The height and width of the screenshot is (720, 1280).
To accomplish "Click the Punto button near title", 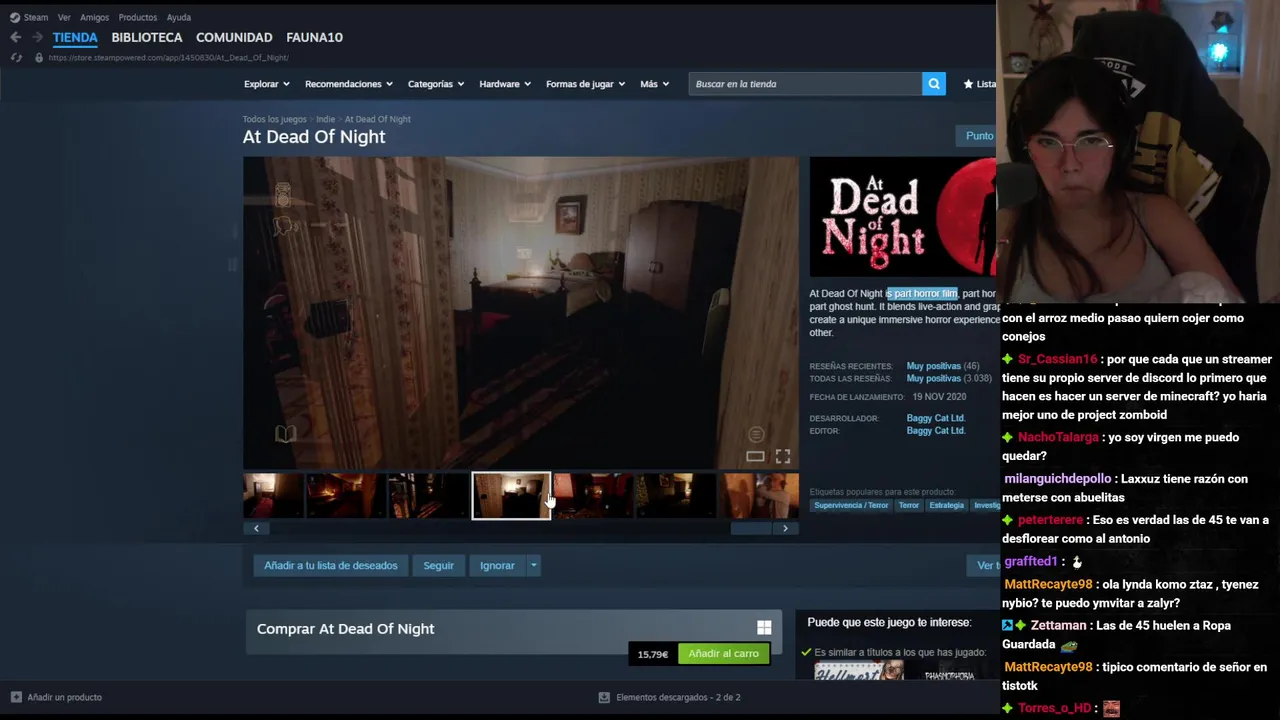I will pos(976,136).
